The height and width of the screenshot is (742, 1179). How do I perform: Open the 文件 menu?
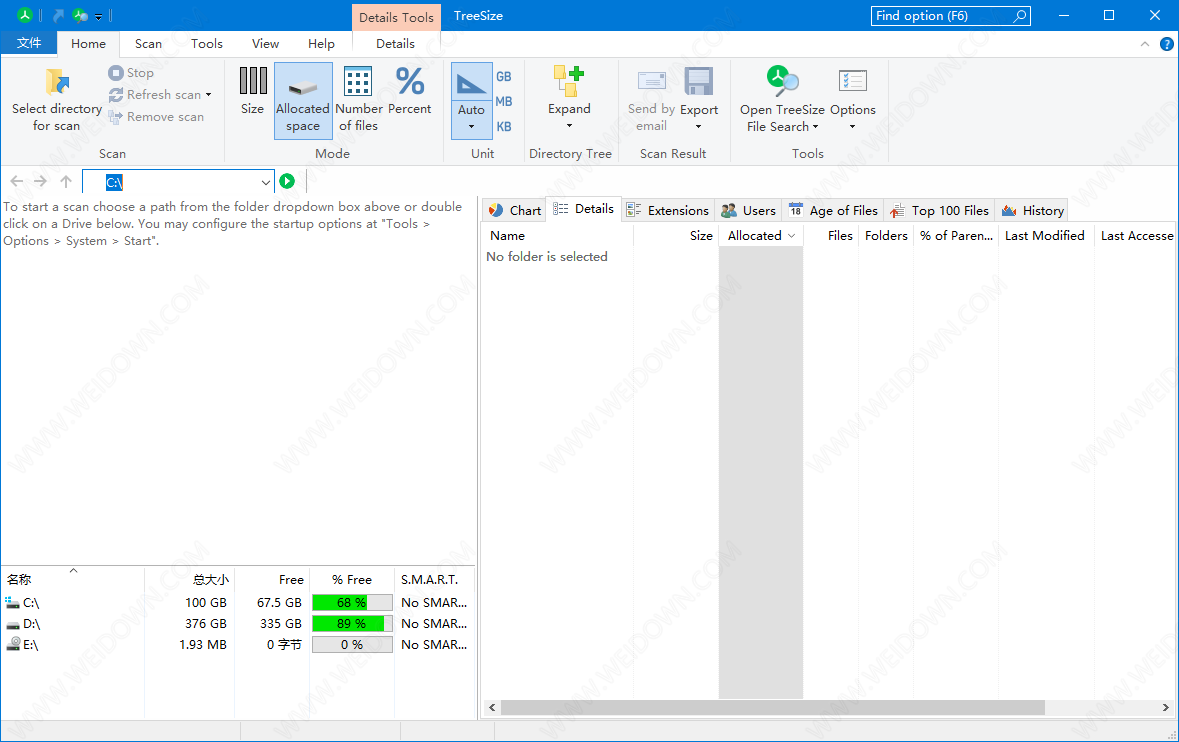29,43
